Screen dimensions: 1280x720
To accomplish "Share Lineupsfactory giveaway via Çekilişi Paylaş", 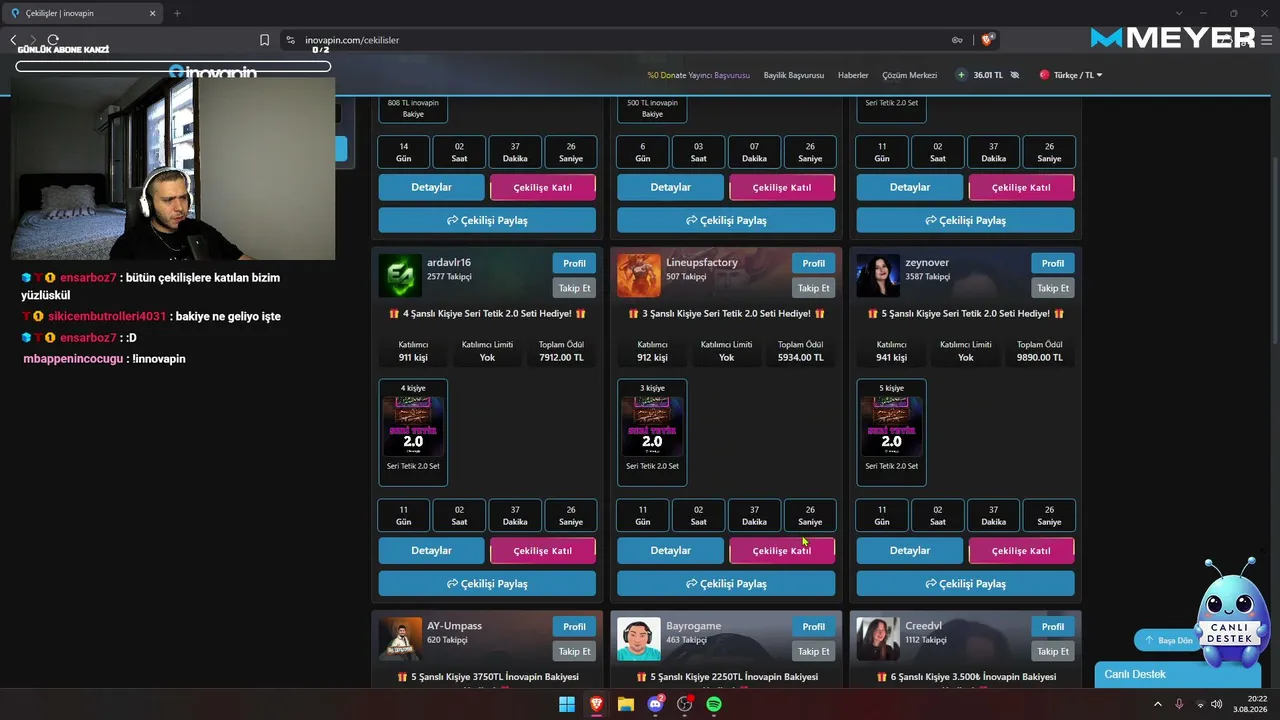I will 726,584.
